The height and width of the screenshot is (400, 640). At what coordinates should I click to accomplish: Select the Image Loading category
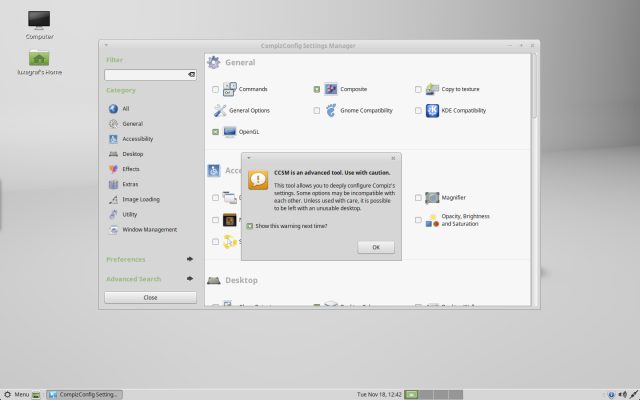coord(141,199)
